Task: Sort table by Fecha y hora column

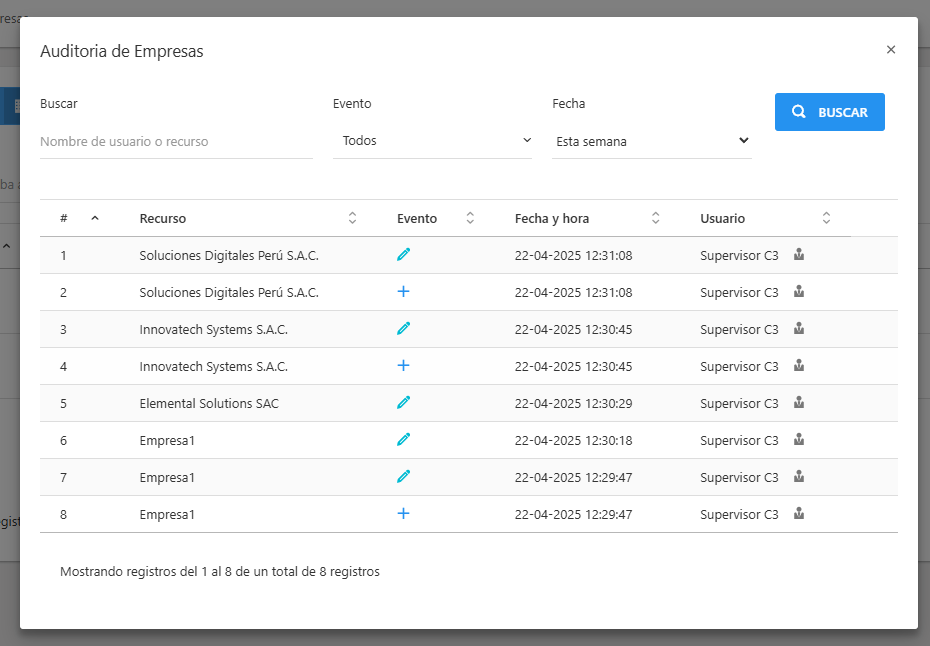Action: click(655, 218)
